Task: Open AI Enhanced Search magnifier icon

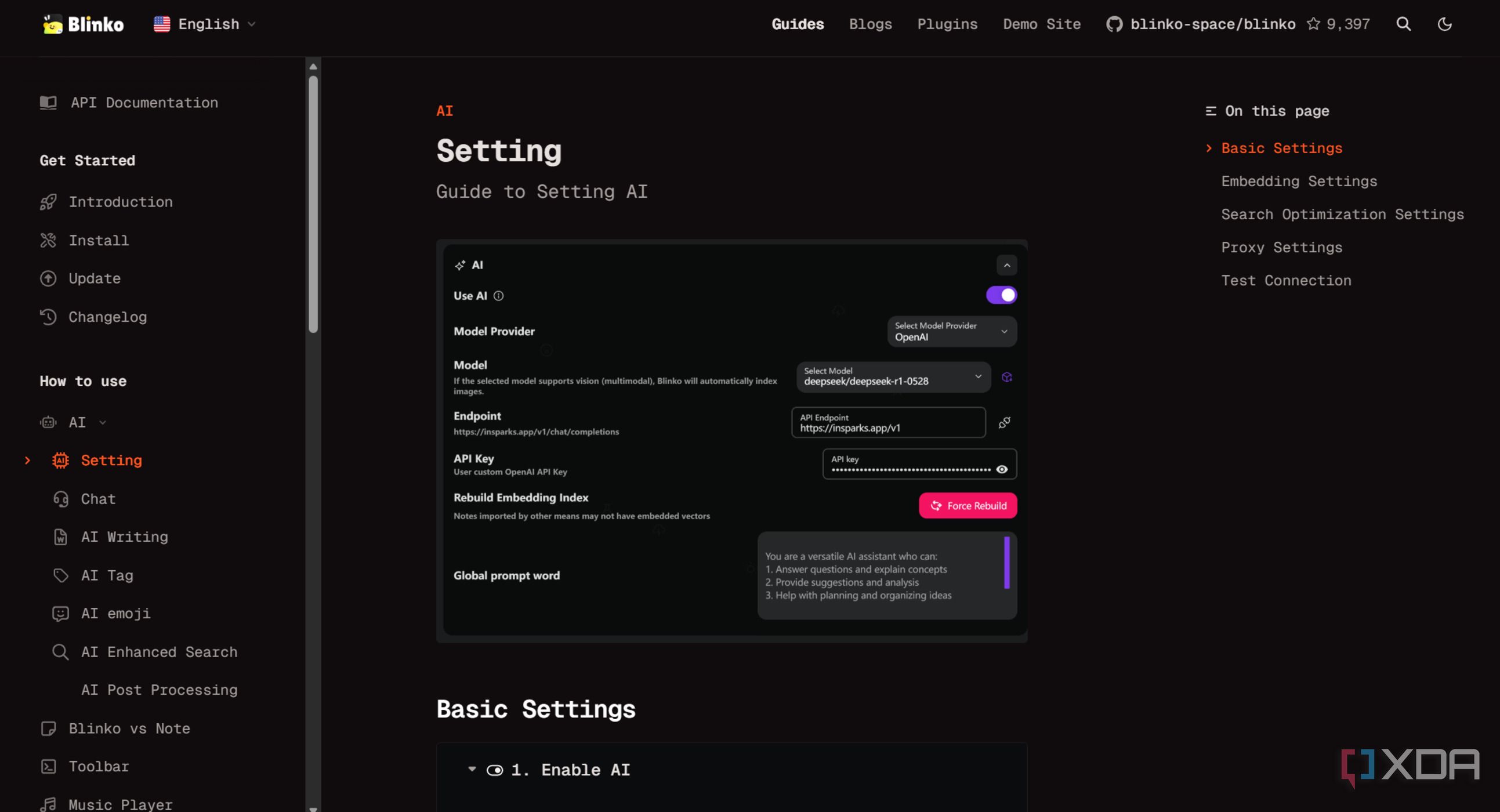Action: [60, 652]
